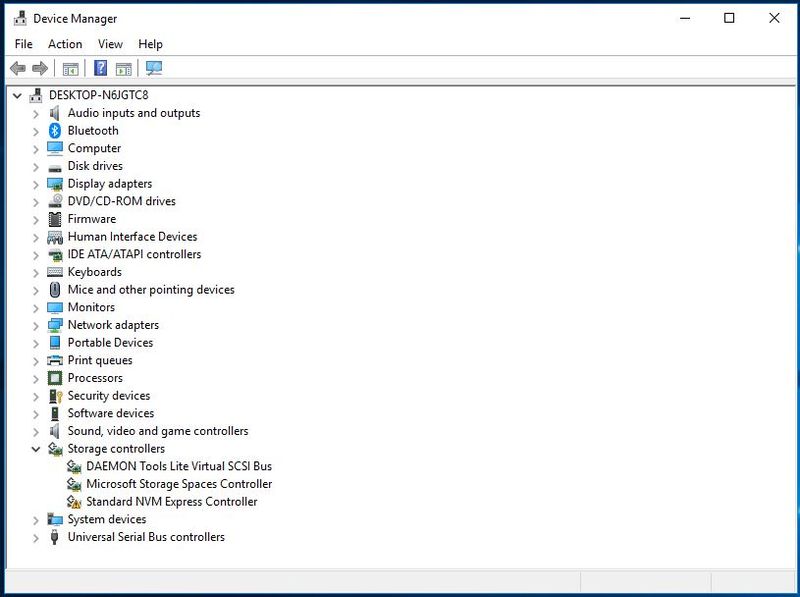Click the Audio inputs and outputs speaker icon
The image size is (800, 597).
point(55,113)
